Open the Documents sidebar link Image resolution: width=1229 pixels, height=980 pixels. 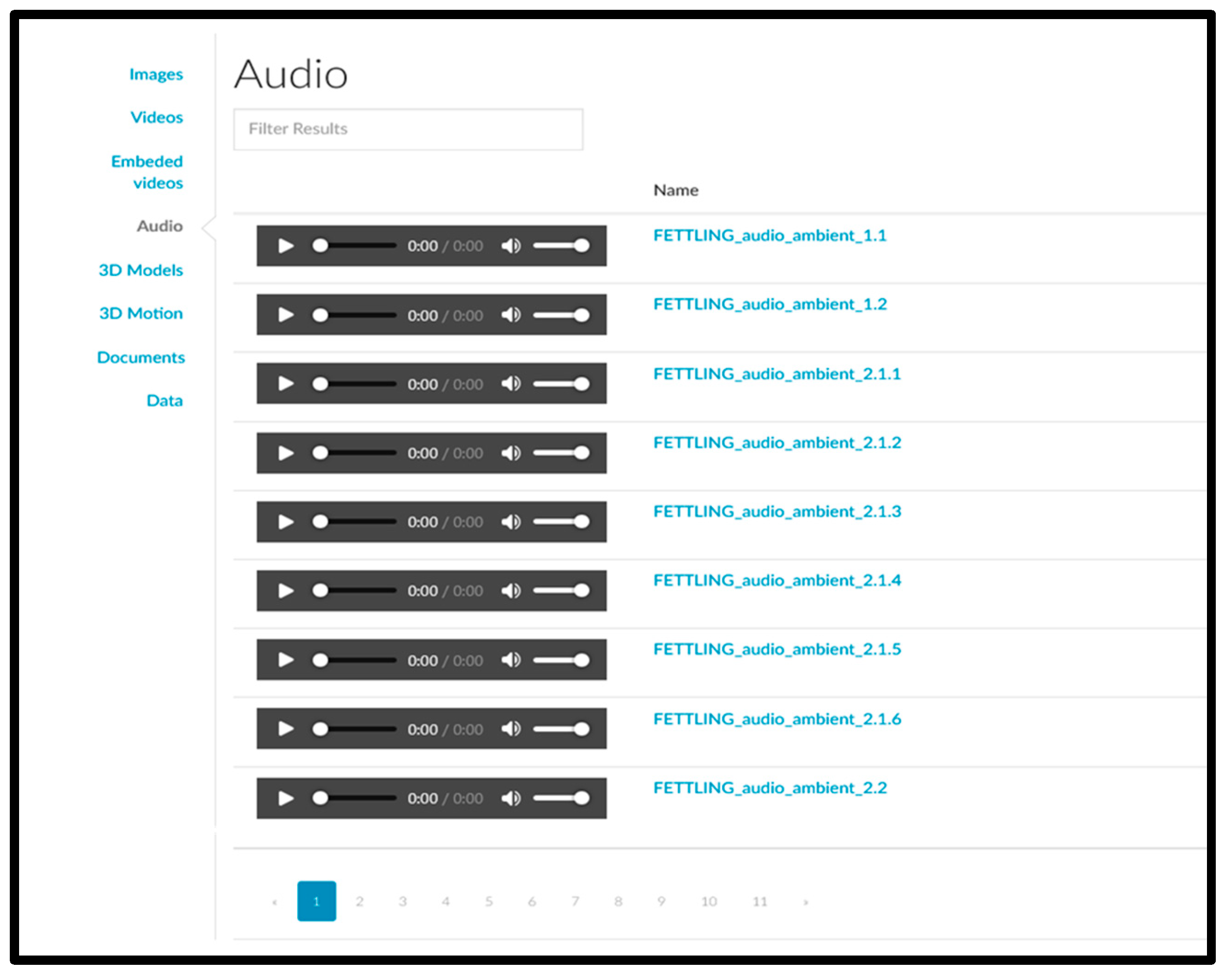point(141,357)
